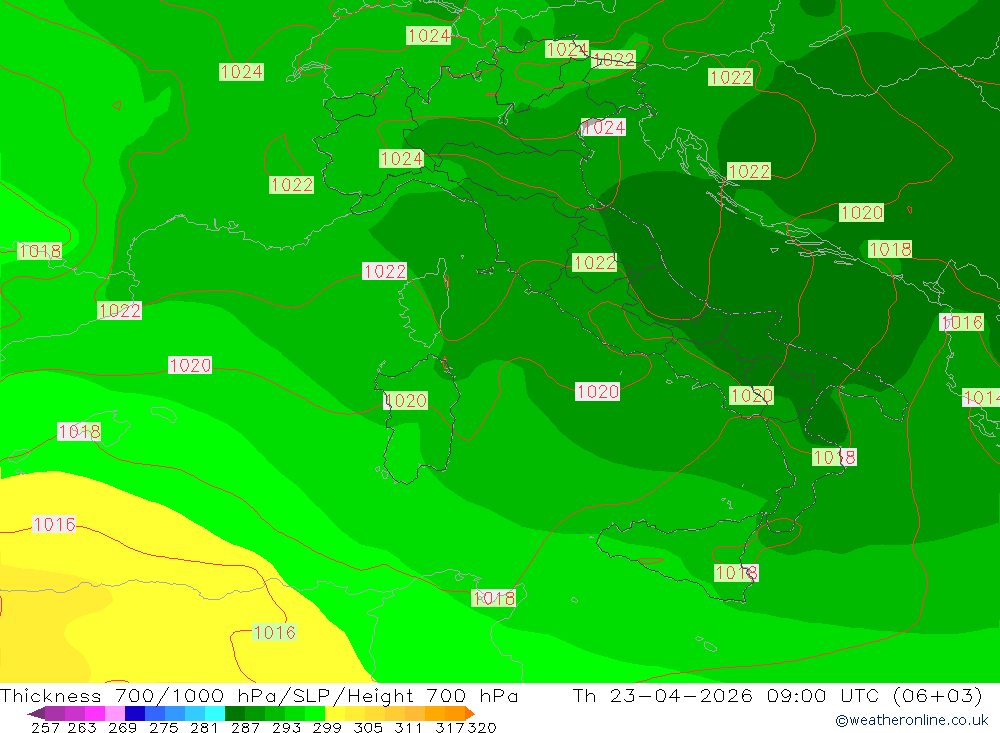The image size is (1000, 733).
Task: Click the legend value 287
Action: pyautogui.click(x=245, y=727)
